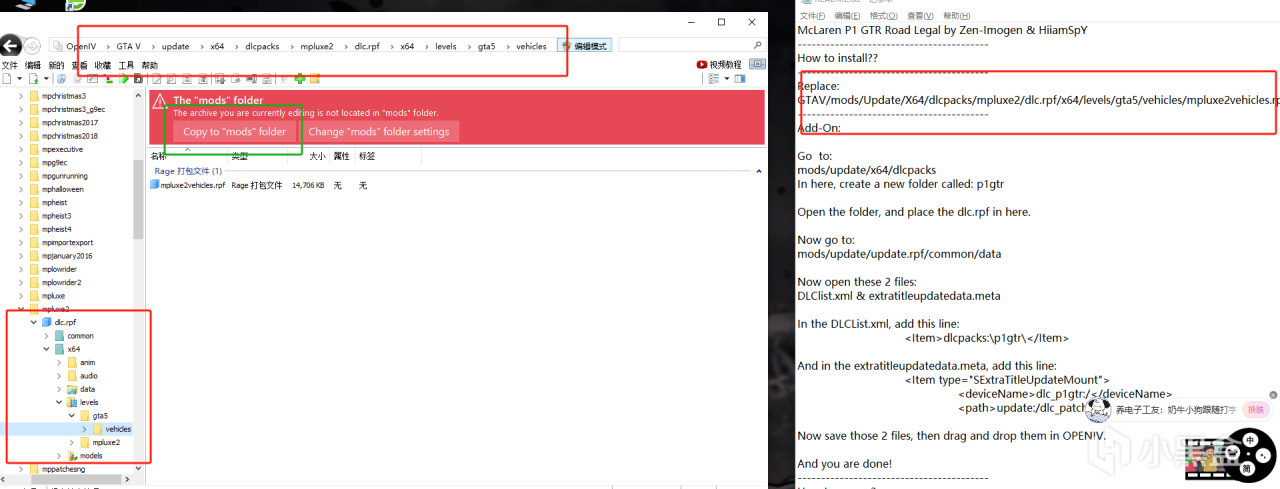This screenshot has height=489, width=1280.
Task: Click the search magnifier icon
Action: (757, 46)
